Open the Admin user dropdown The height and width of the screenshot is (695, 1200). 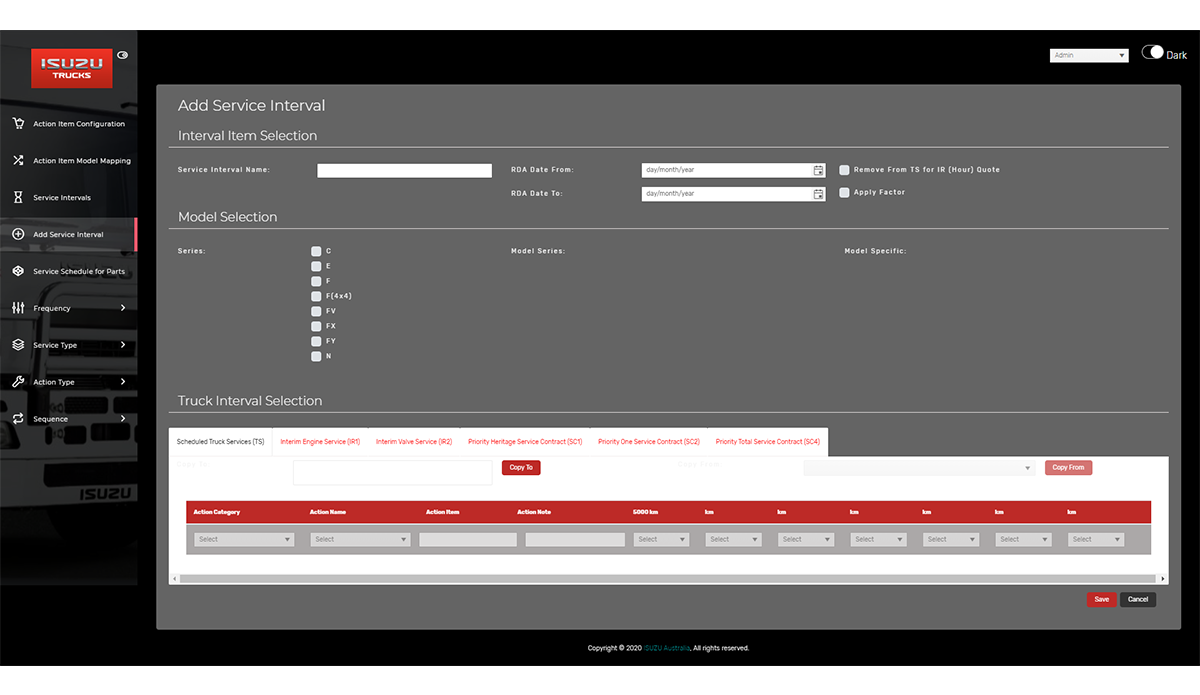(1089, 56)
